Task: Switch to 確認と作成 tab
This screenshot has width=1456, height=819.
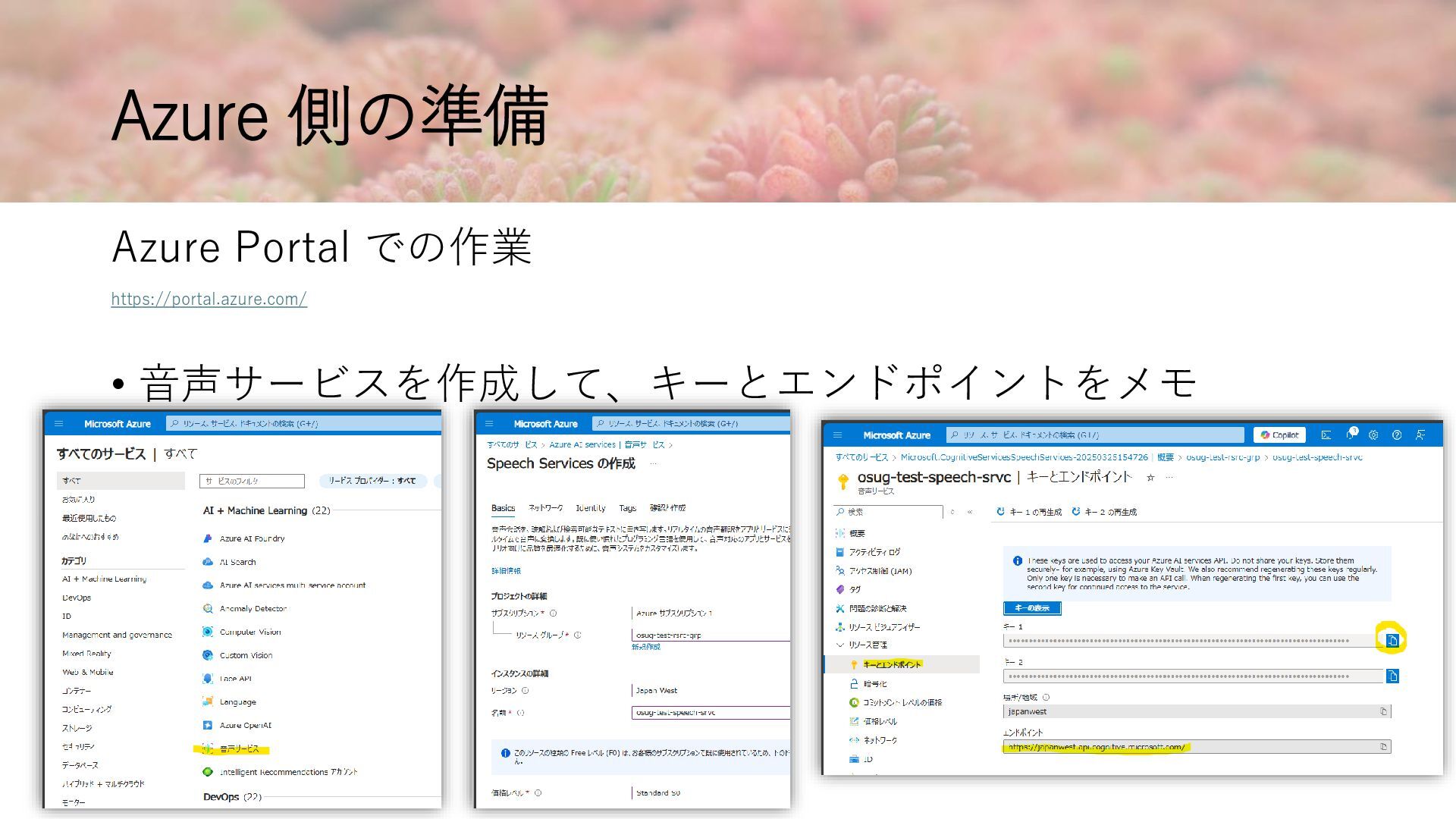Action: 667,508
